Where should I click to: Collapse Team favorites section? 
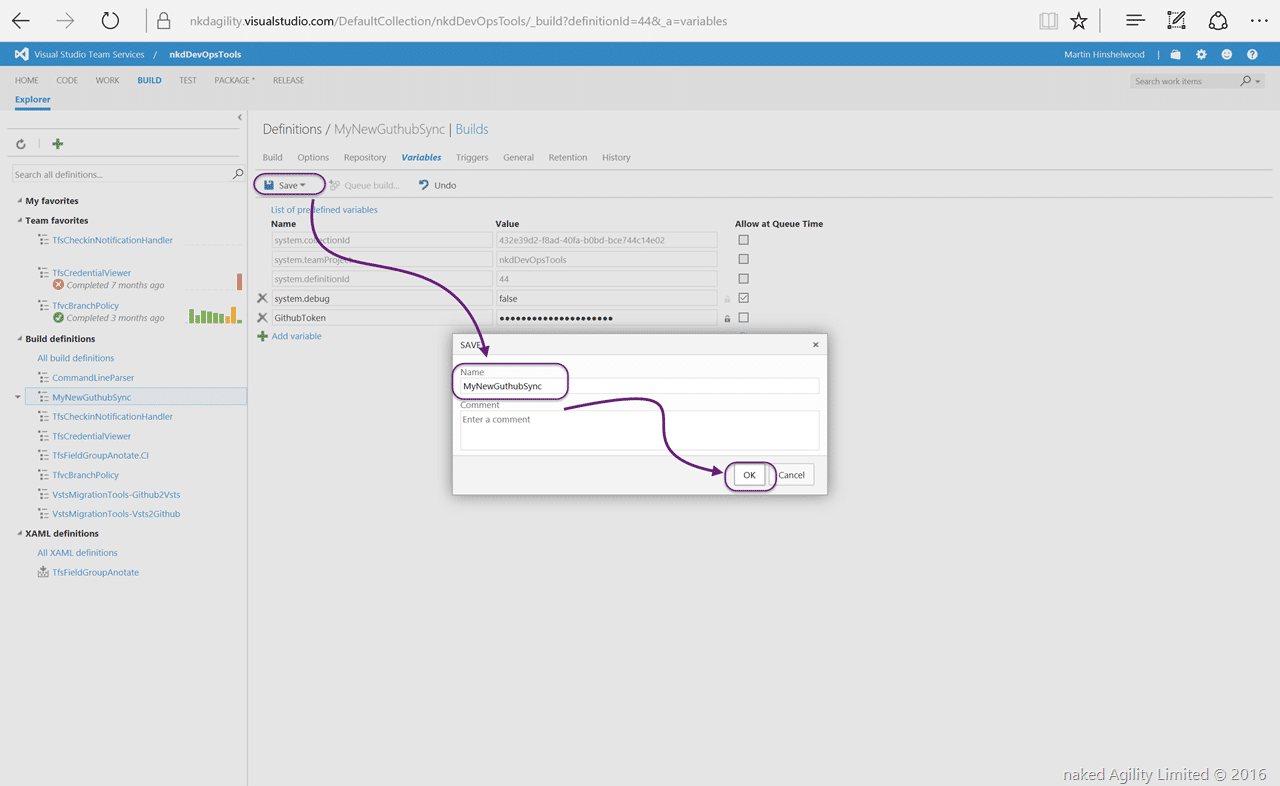20,220
